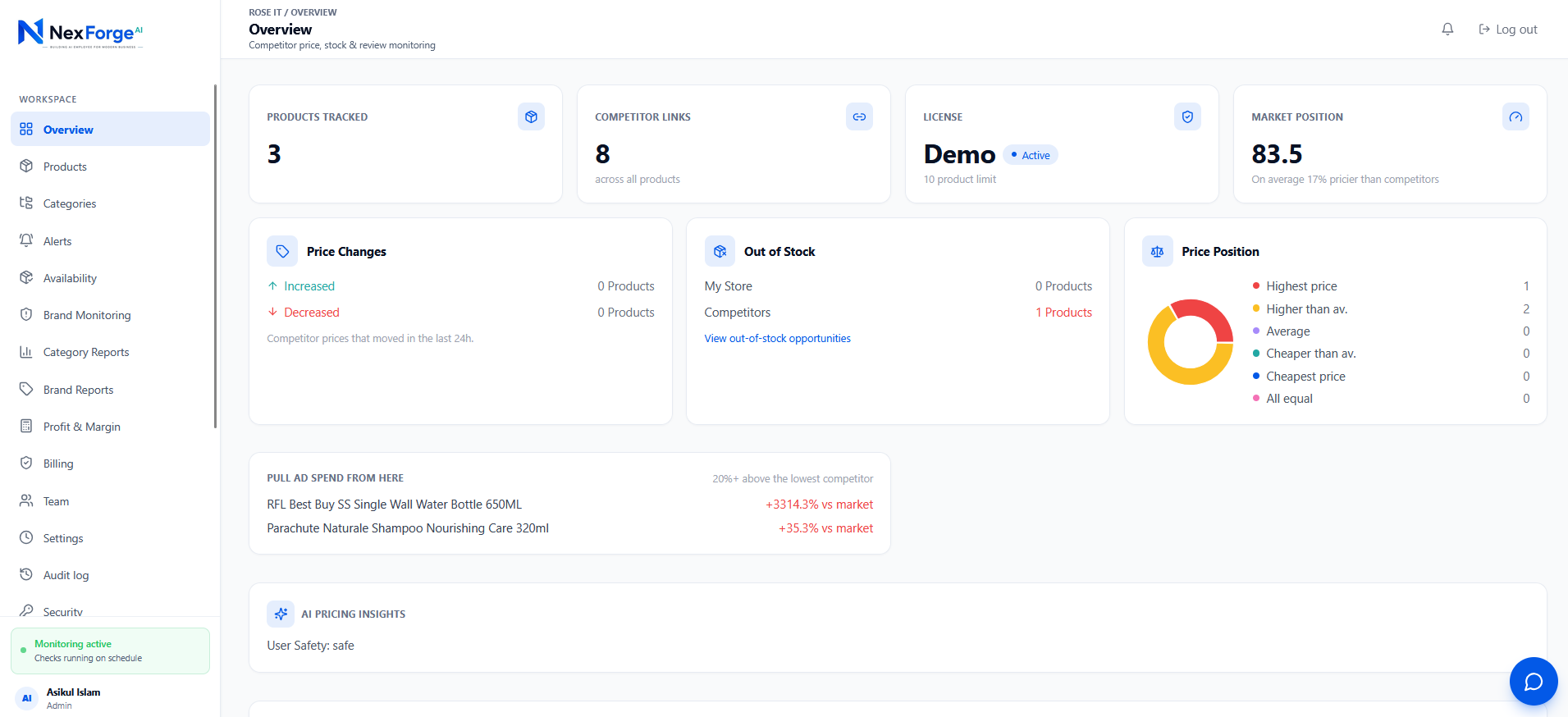
Task: Click the red Highest price legend dot
Action: pos(1255,285)
